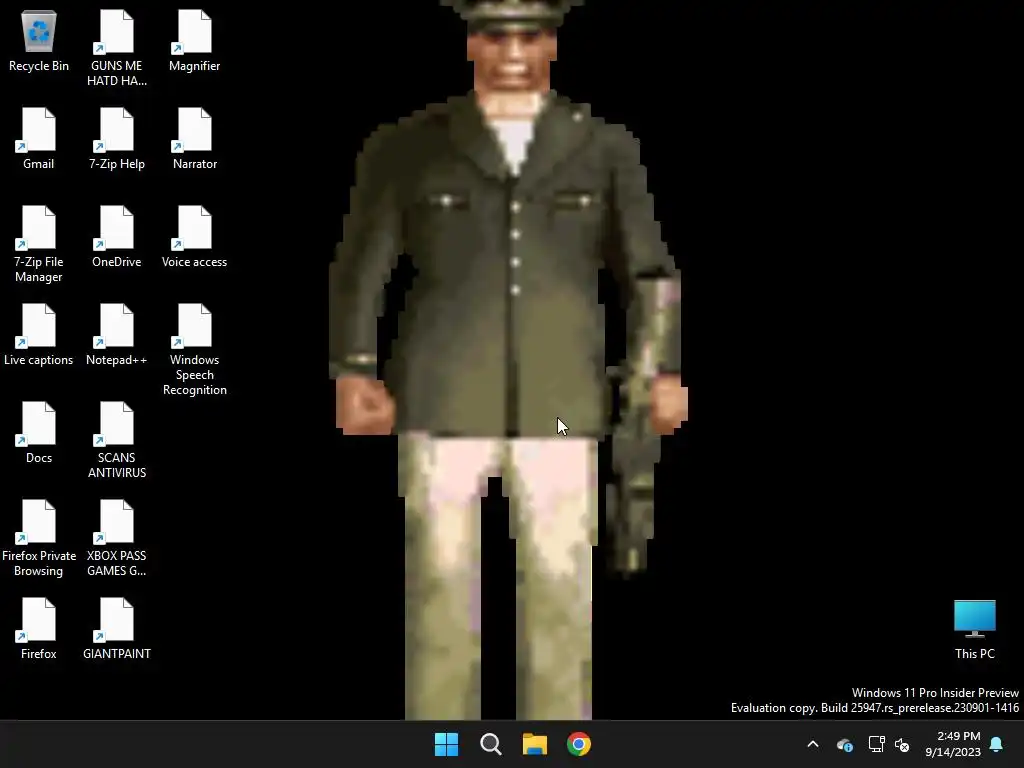1024x768 pixels.
Task: Select the Voice access shortcut
Action: pos(195,237)
